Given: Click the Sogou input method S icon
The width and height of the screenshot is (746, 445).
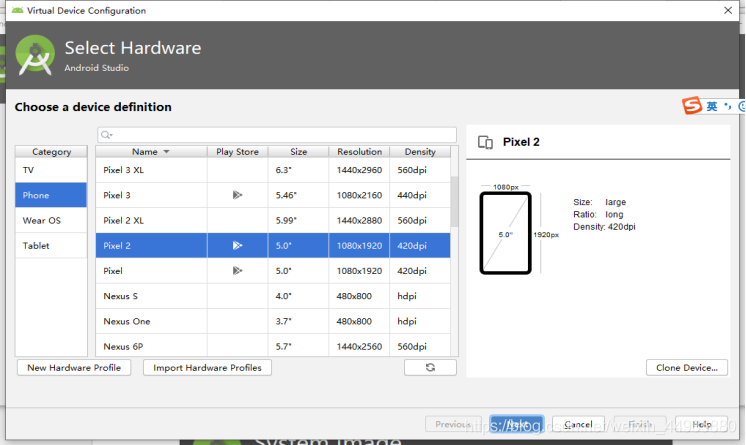Looking at the screenshot, I should point(692,105).
